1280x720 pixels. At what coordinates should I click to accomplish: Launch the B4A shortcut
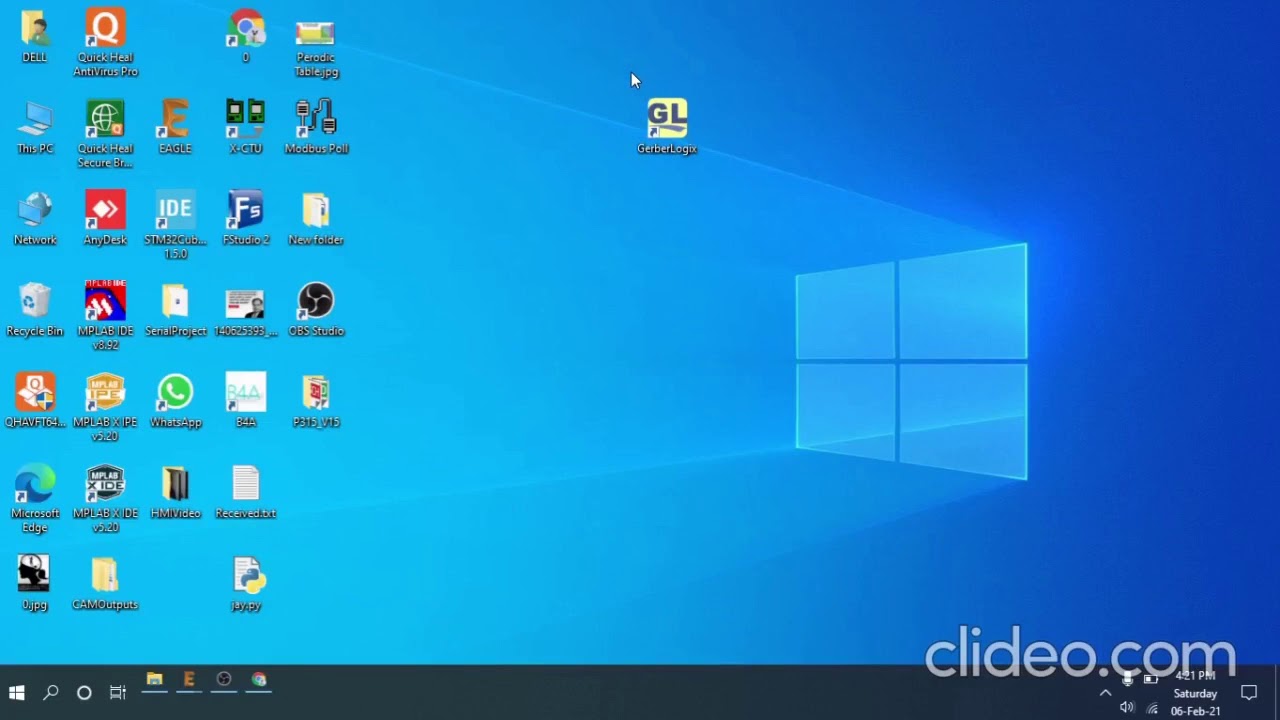coord(246,400)
